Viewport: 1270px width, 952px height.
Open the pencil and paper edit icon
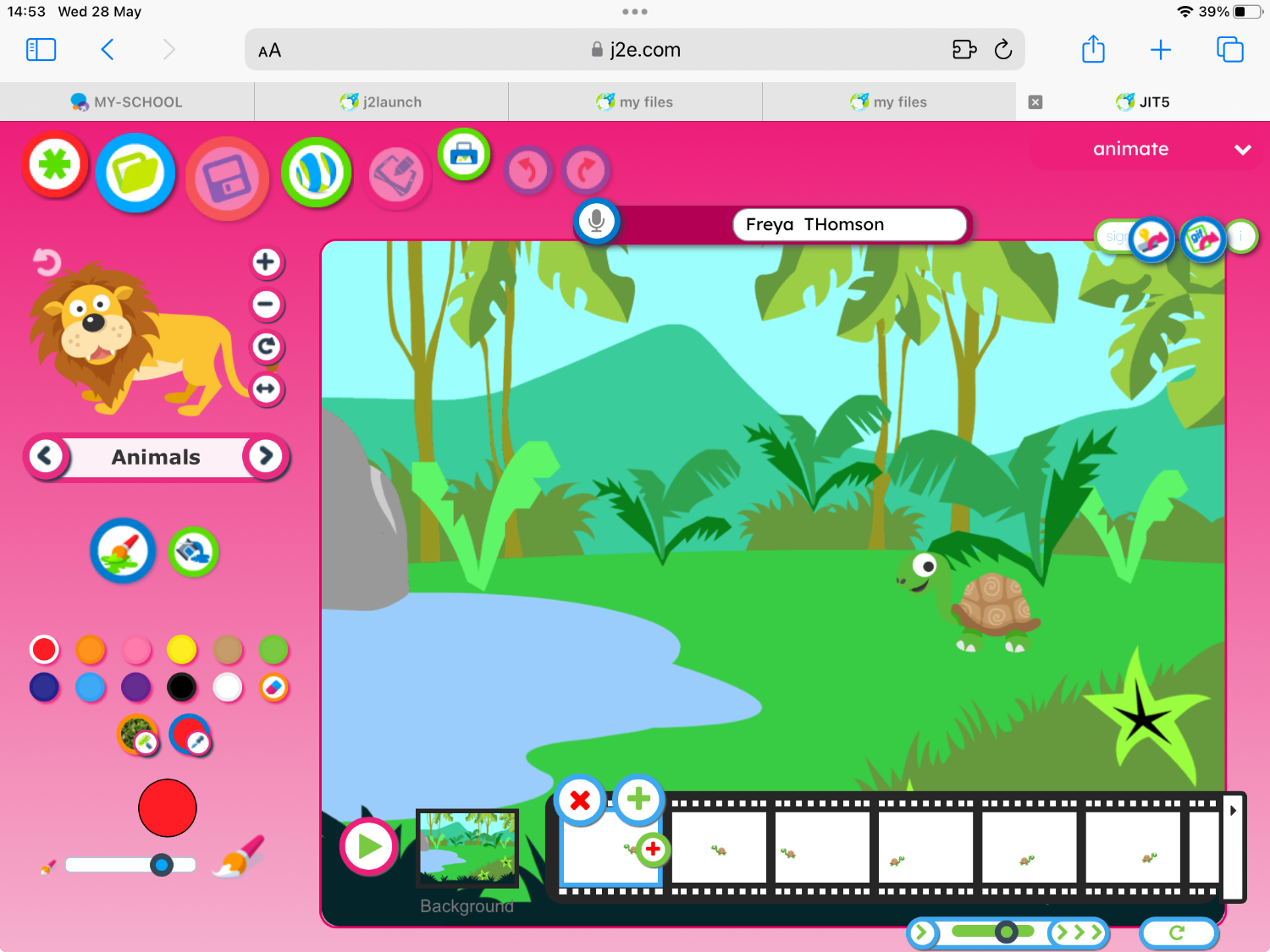pyautogui.click(x=397, y=175)
